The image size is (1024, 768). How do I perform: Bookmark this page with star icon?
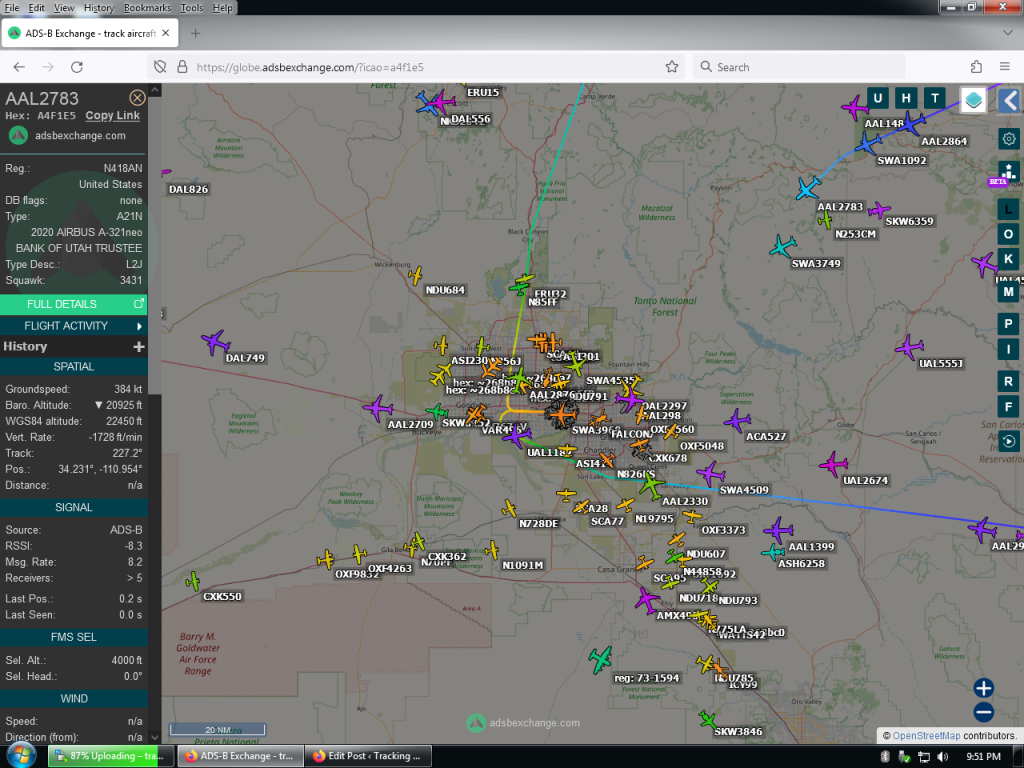click(x=671, y=67)
